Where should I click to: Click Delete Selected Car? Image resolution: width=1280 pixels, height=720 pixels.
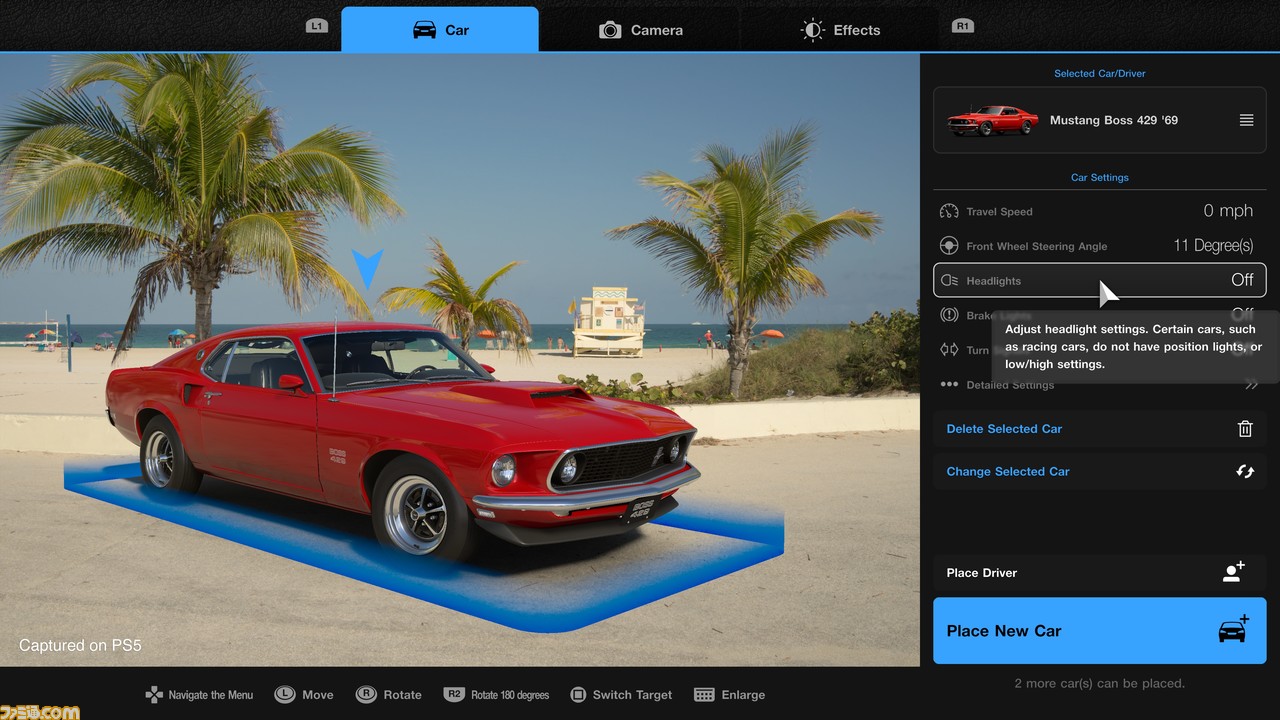[x=1100, y=429]
